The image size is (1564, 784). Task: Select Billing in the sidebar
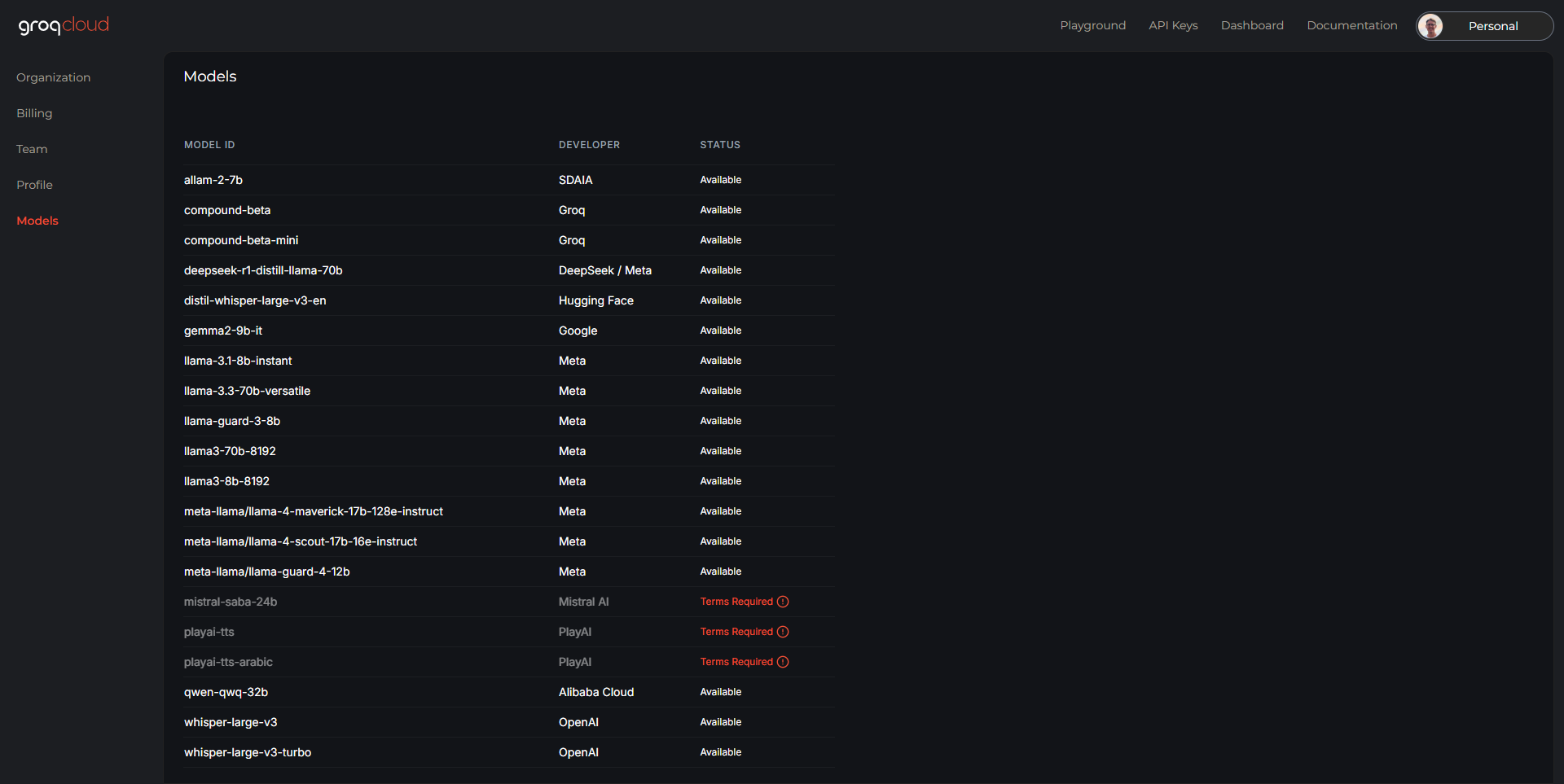pyautogui.click(x=34, y=113)
